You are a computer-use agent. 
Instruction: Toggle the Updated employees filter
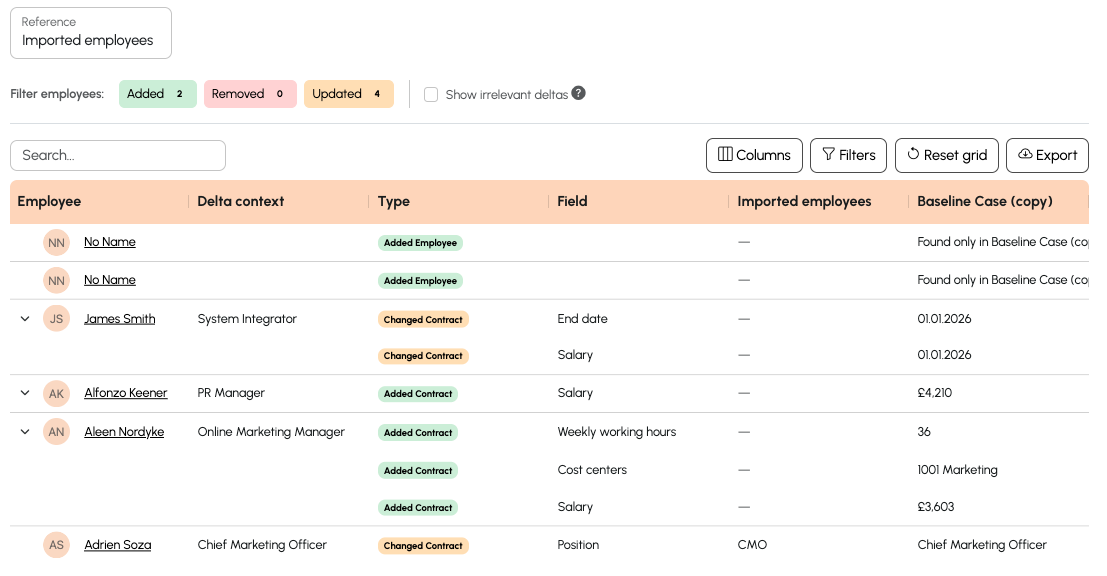[x=348, y=94]
